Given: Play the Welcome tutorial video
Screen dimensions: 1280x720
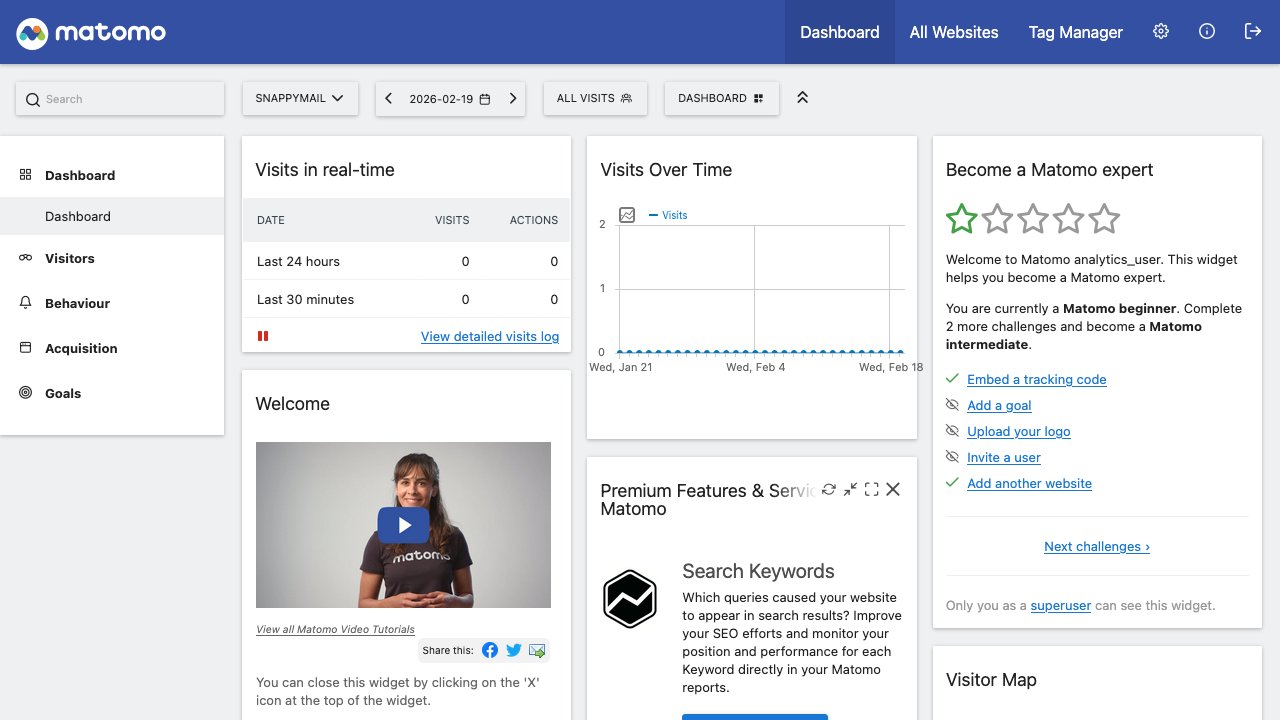Looking at the screenshot, I should (403, 525).
